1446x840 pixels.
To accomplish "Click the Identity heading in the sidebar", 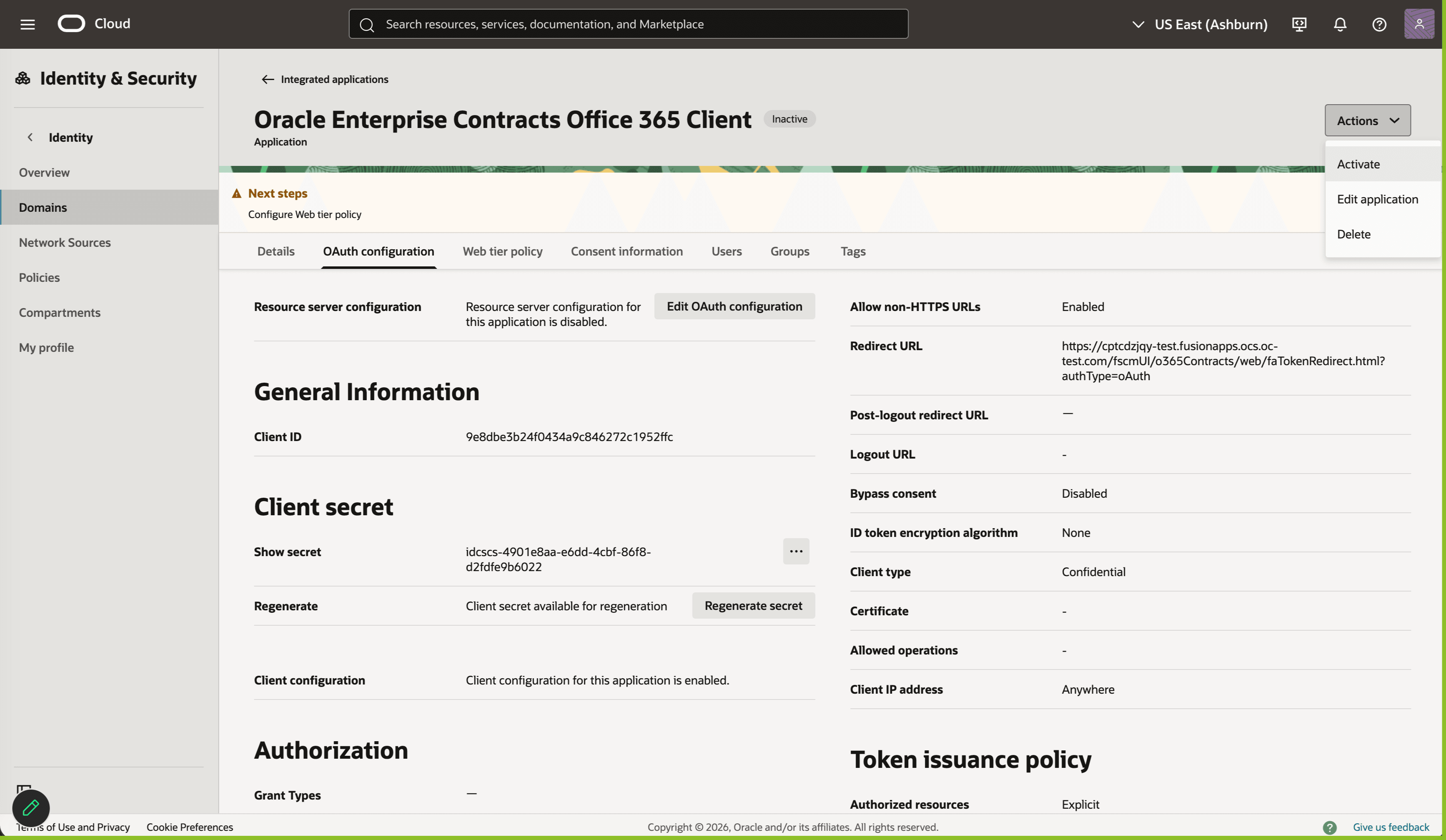I will click(x=70, y=137).
